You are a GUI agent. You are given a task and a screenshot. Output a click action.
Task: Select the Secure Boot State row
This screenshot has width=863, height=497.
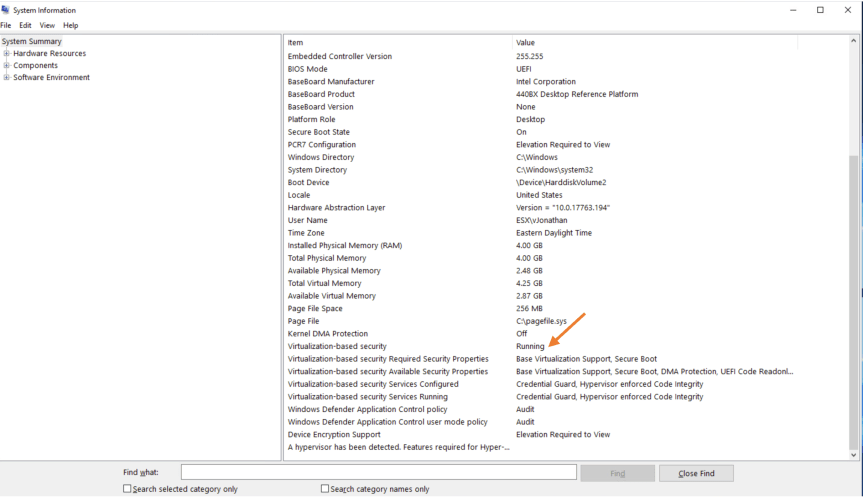pyautogui.click(x=319, y=132)
